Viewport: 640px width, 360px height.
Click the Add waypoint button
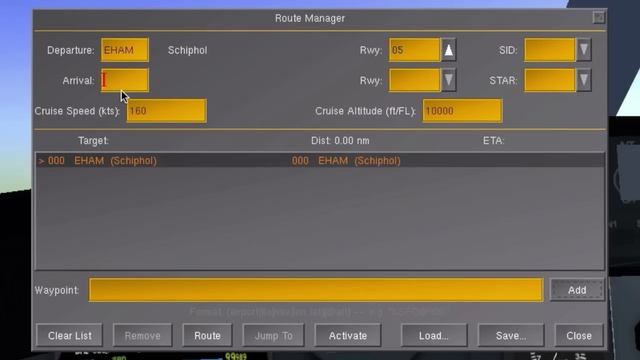pos(577,290)
